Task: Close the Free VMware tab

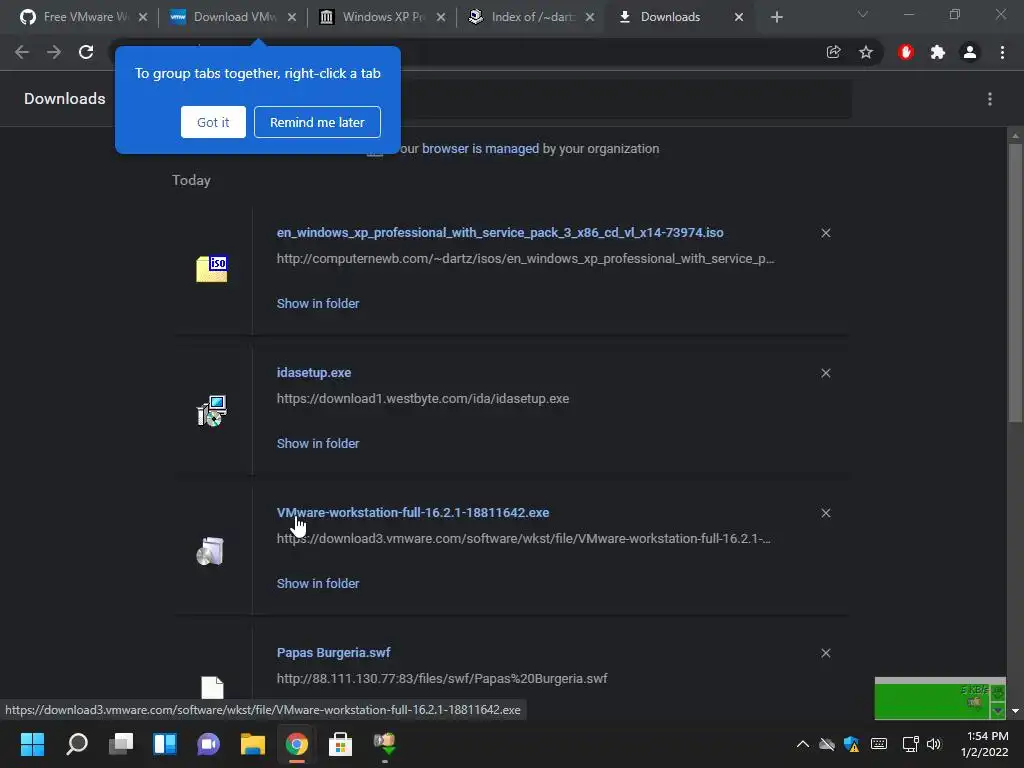Action: point(143,17)
